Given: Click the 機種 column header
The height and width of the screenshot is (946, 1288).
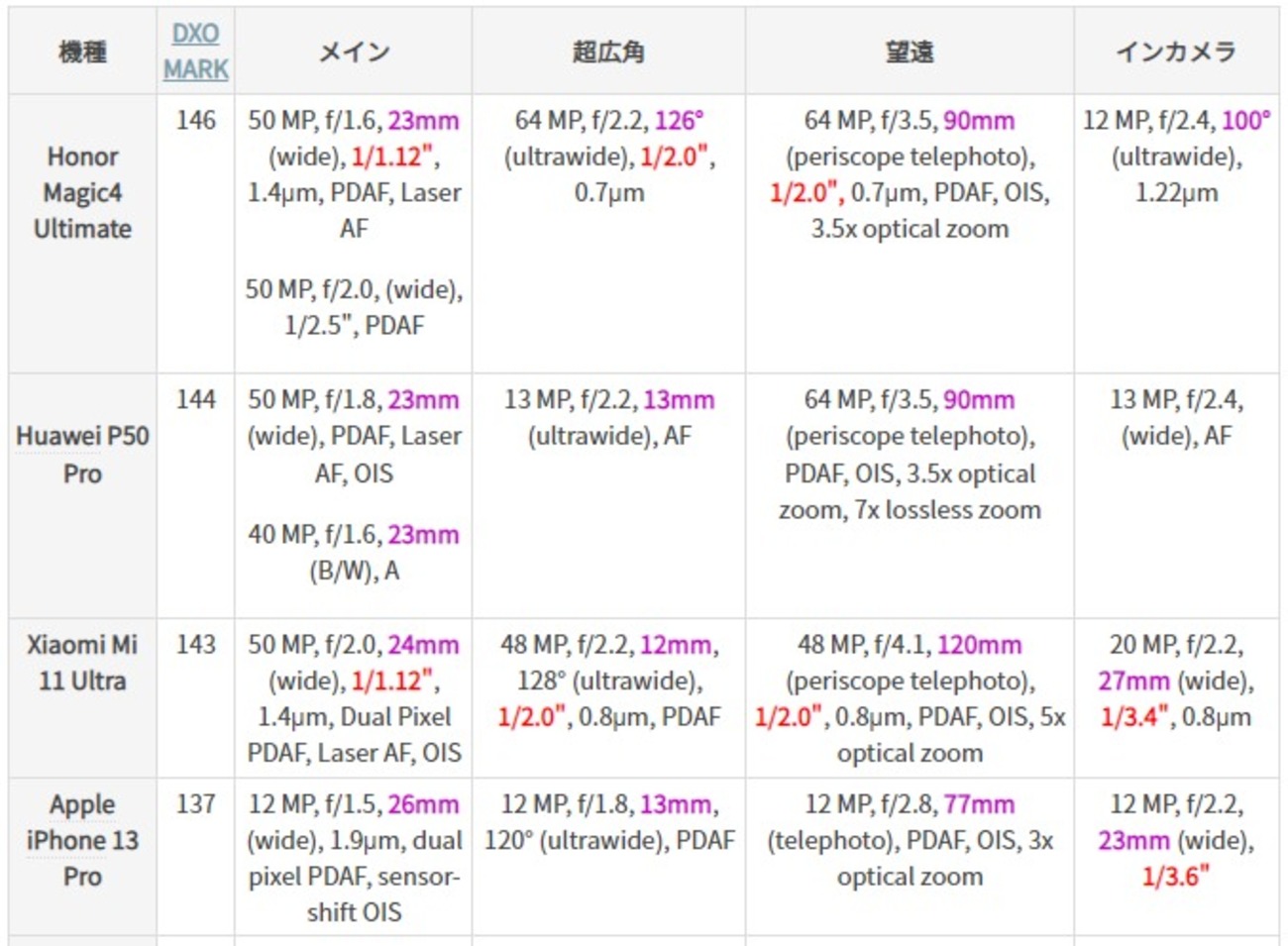Looking at the screenshot, I should (82, 52).
